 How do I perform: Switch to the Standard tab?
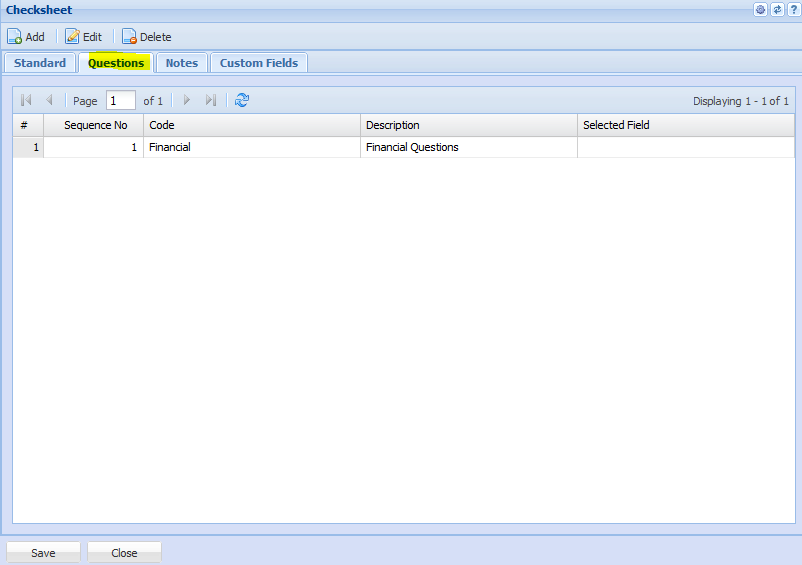[x=40, y=63]
